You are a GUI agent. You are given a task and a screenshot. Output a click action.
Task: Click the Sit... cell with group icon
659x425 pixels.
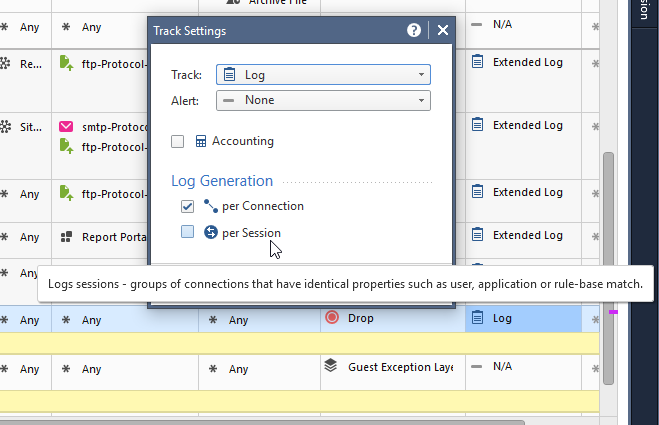point(25,145)
